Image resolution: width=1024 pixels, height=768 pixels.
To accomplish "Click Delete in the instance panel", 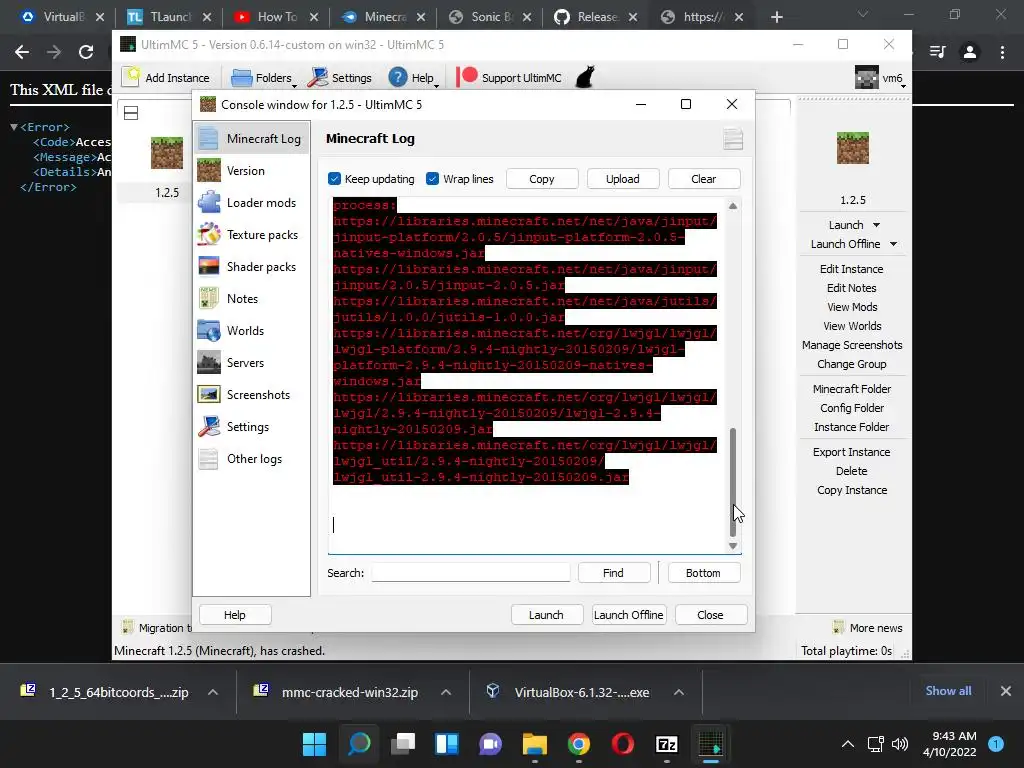I will click(x=852, y=471).
